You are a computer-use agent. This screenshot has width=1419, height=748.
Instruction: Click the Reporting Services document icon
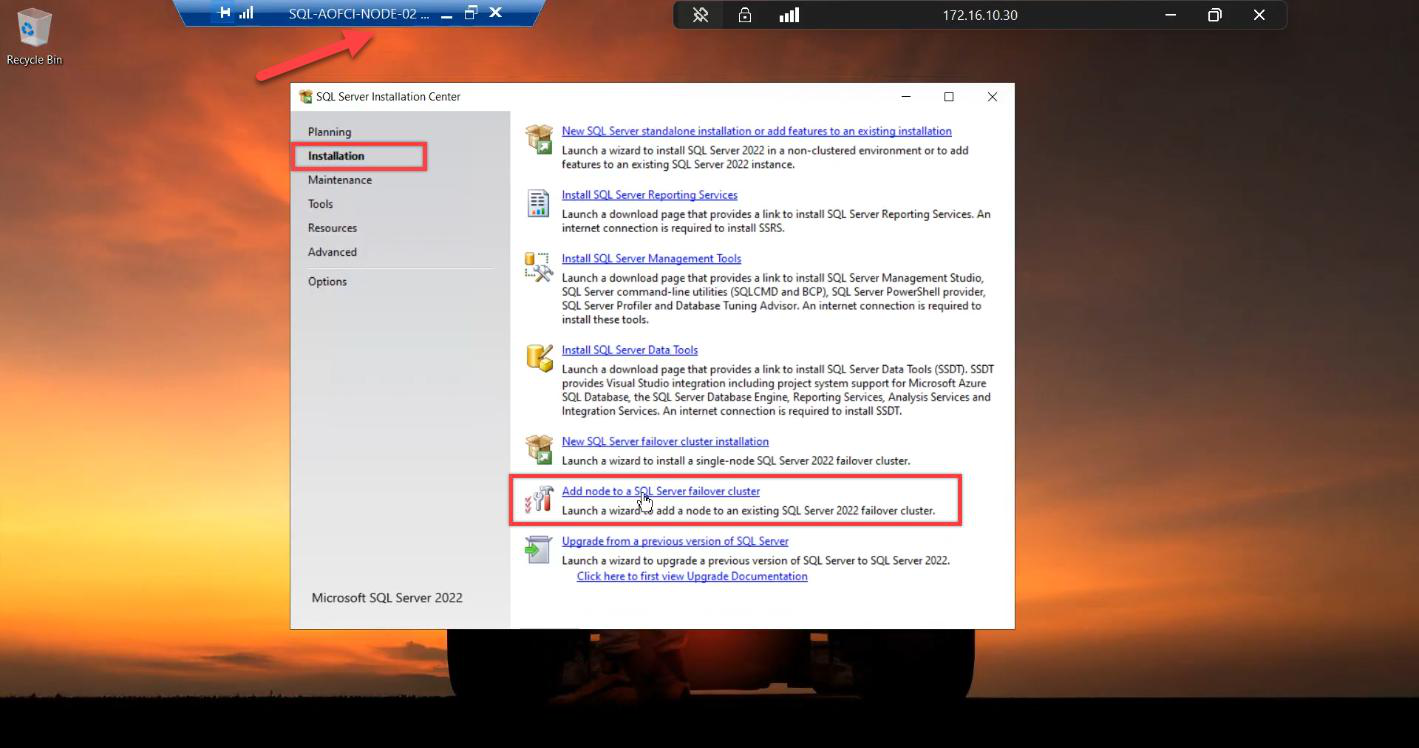click(539, 203)
